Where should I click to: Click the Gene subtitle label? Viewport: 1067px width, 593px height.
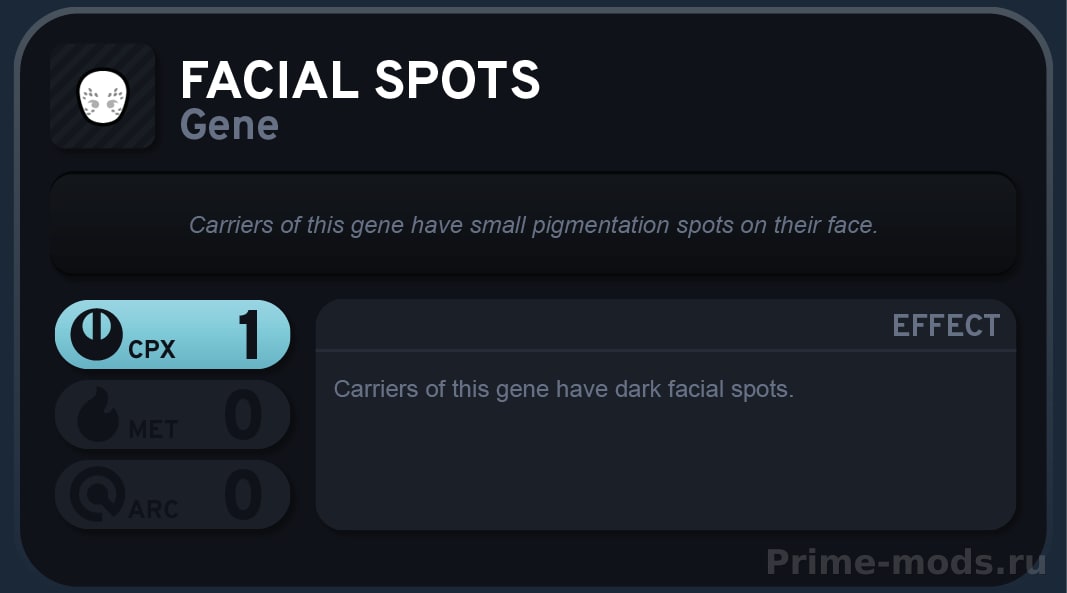click(x=229, y=125)
